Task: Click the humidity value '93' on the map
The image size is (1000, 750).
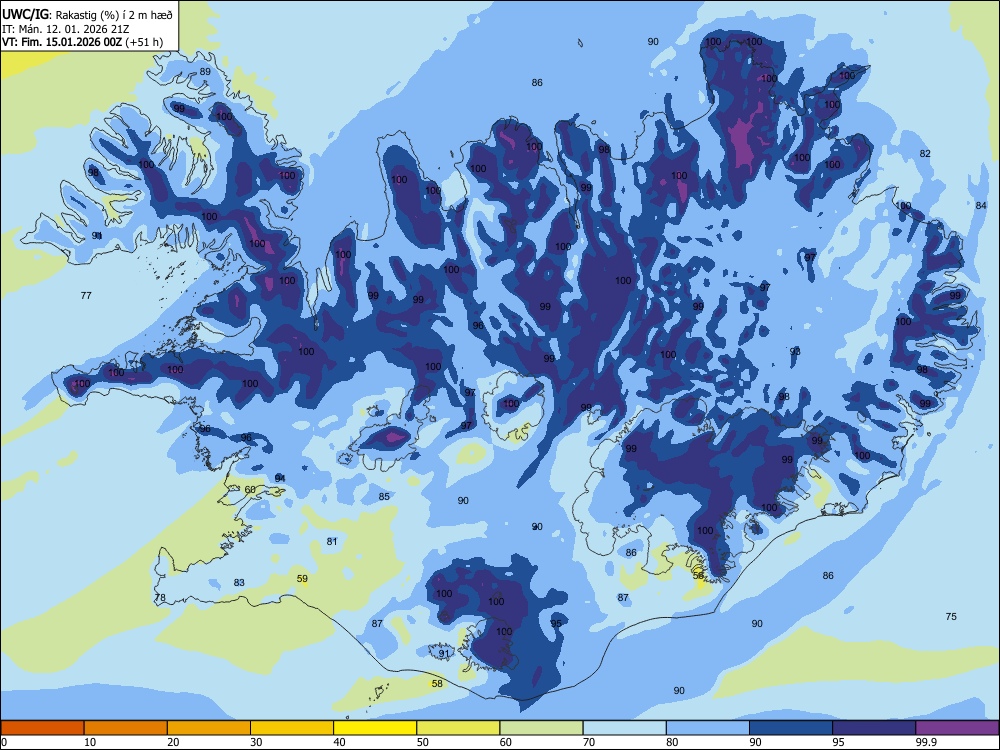Action: coord(795,351)
